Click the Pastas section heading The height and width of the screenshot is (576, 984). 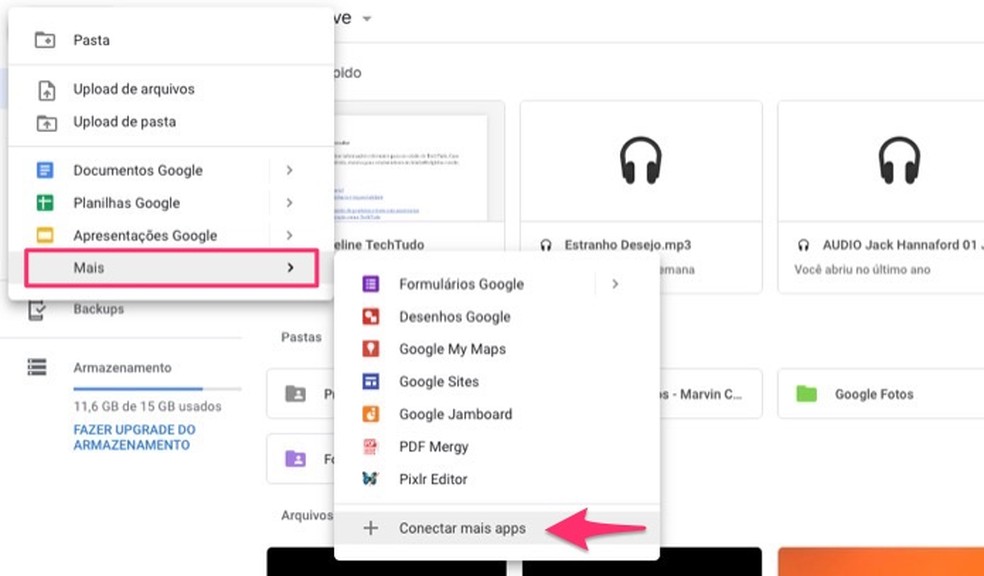pyautogui.click(x=301, y=338)
